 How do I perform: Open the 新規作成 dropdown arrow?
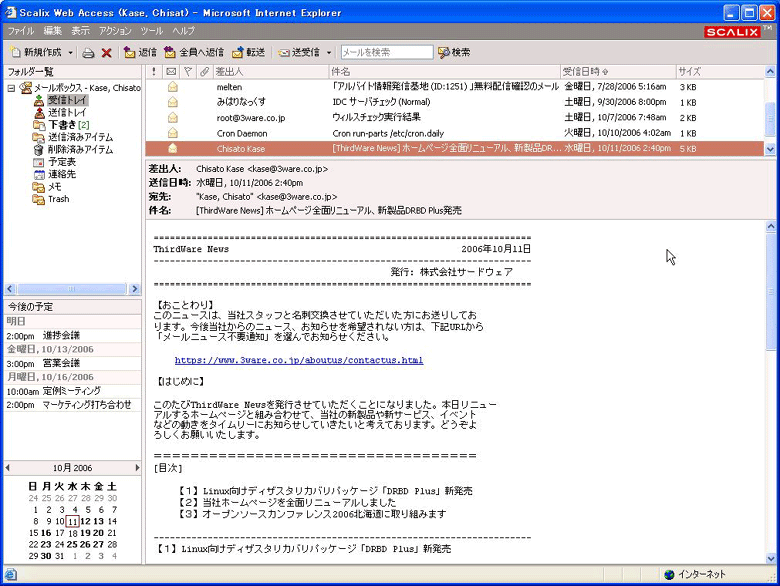(x=70, y=53)
